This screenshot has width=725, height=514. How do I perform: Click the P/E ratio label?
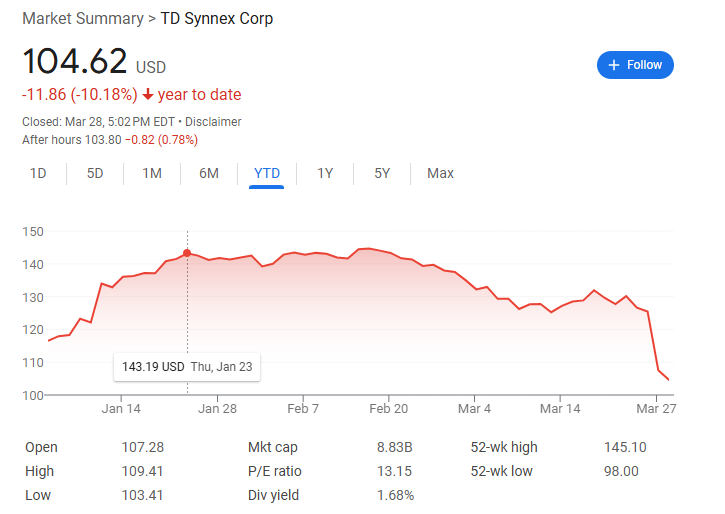pyautogui.click(x=275, y=471)
